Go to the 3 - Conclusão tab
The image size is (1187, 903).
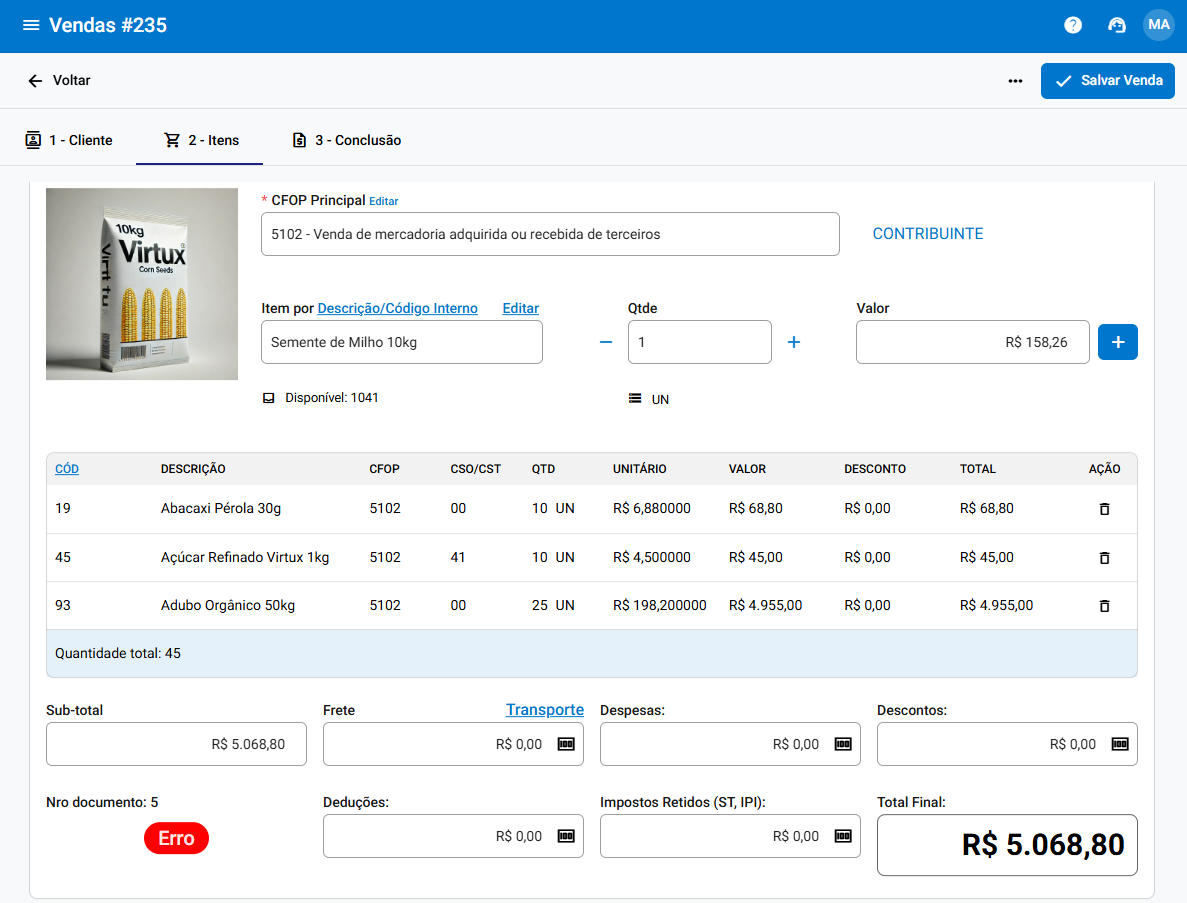tap(346, 140)
